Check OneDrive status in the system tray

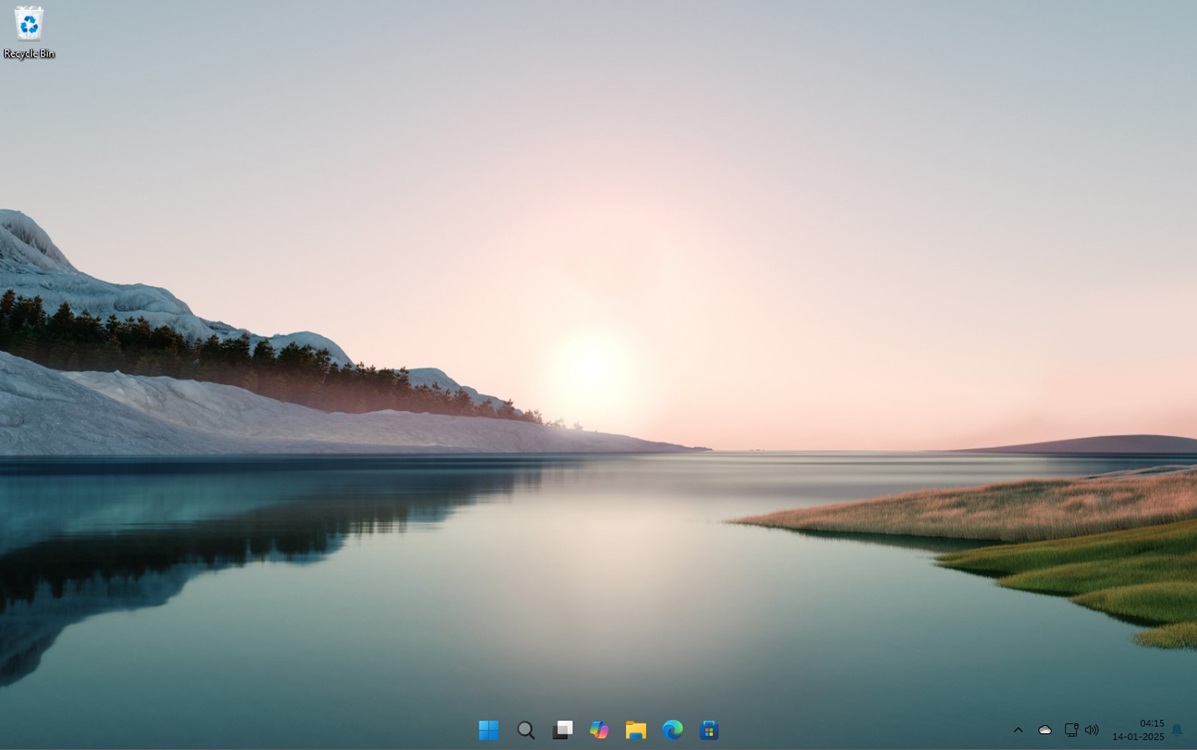point(1044,730)
